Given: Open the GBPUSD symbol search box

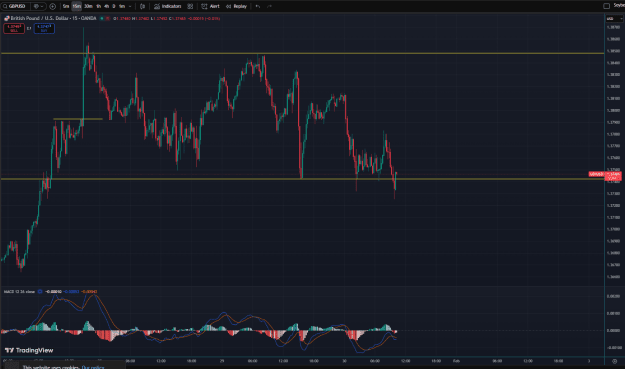Looking at the screenshot, I should [x=16, y=6].
